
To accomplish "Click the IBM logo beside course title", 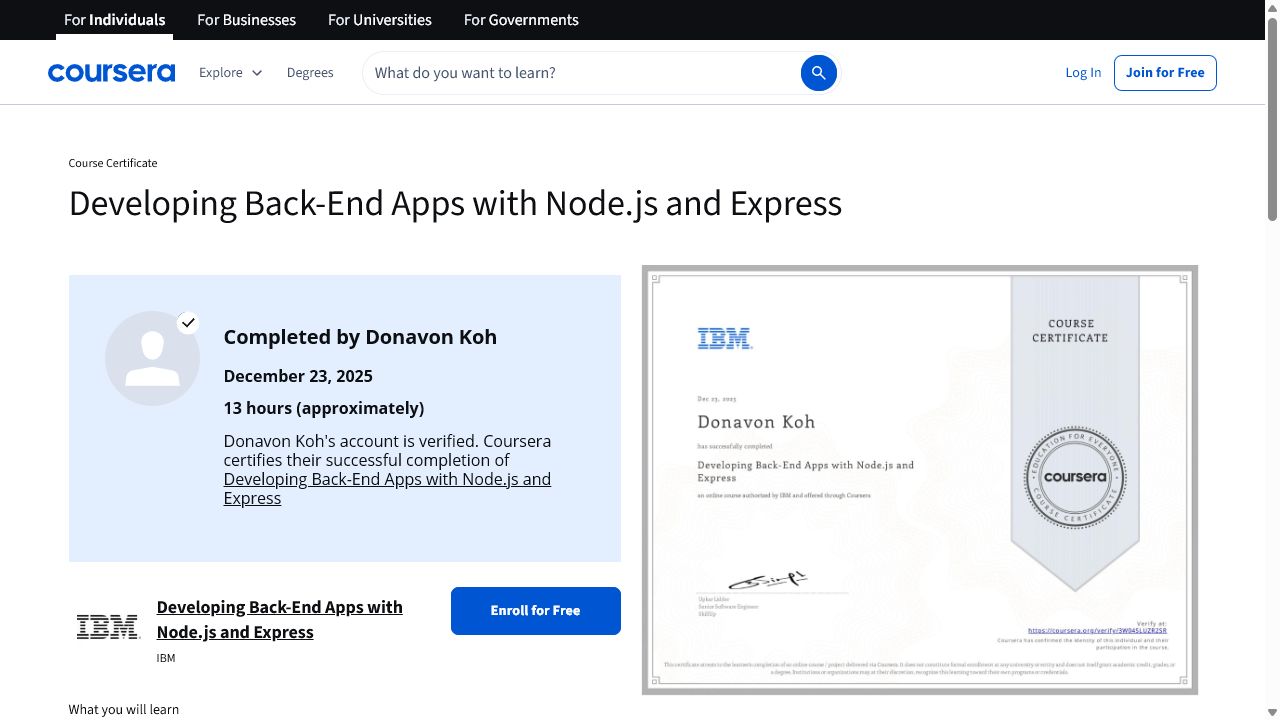I will point(108,627).
